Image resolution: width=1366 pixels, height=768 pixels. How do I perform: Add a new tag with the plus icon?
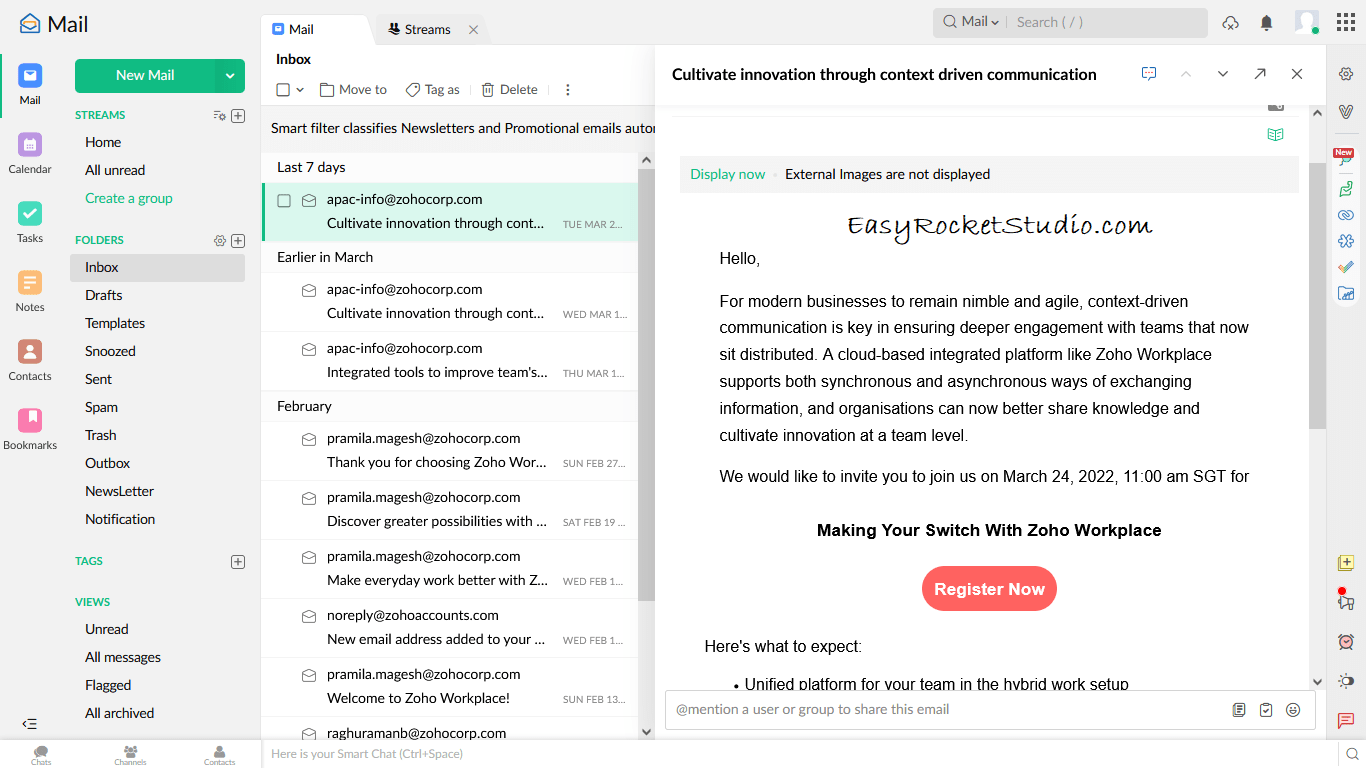tap(238, 562)
